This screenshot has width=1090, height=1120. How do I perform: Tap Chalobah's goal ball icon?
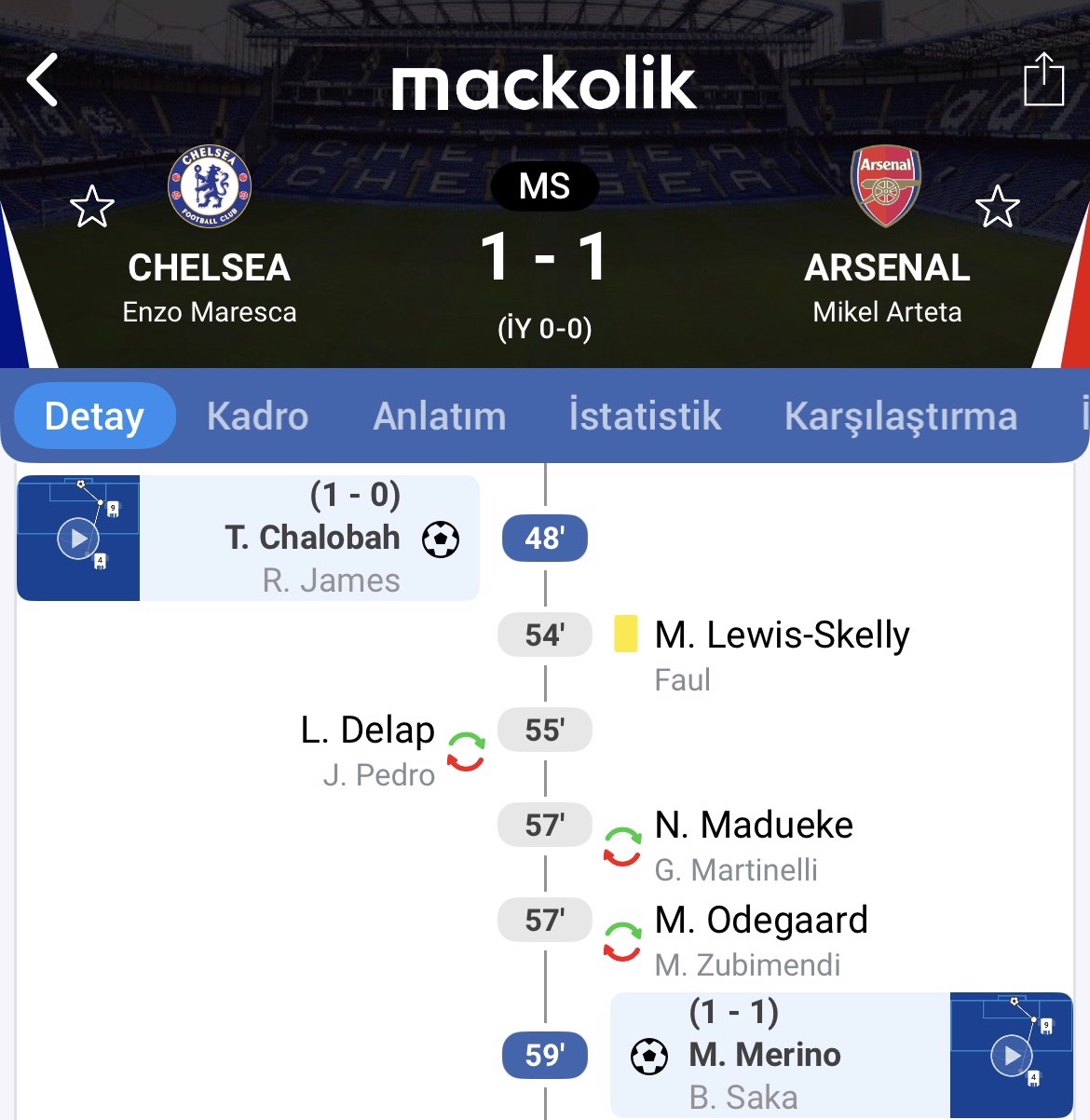click(441, 539)
